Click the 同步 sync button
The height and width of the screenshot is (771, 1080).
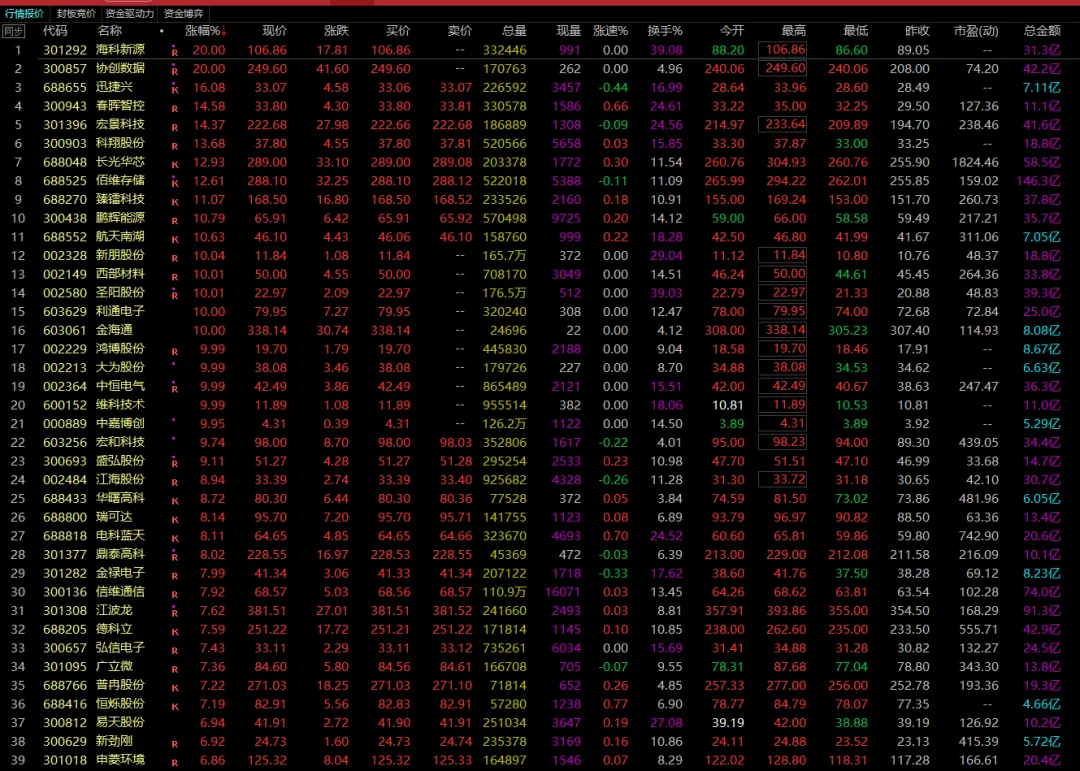tap(13, 31)
